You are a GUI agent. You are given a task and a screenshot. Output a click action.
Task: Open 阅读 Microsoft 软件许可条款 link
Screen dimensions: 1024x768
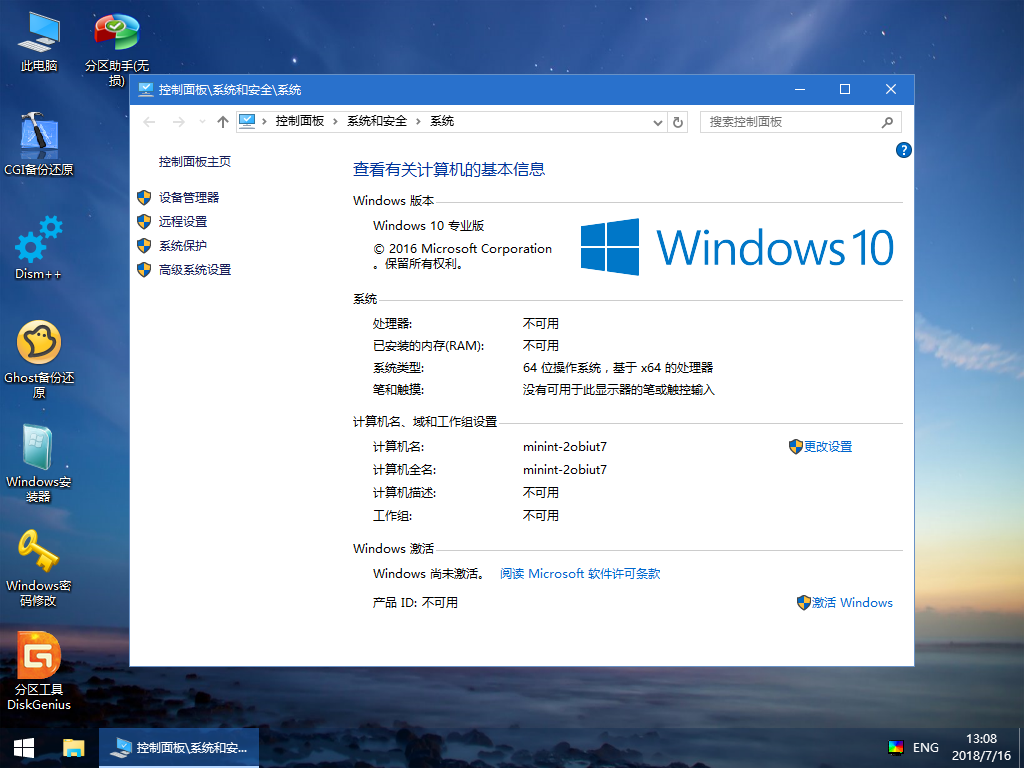[x=580, y=574]
